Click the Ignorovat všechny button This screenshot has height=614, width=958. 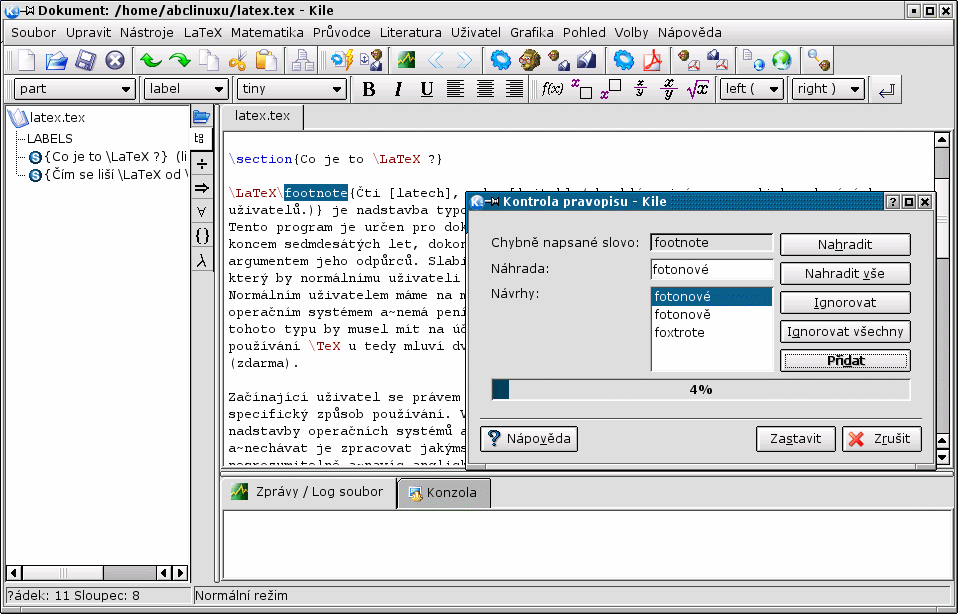pyautogui.click(x=845, y=332)
